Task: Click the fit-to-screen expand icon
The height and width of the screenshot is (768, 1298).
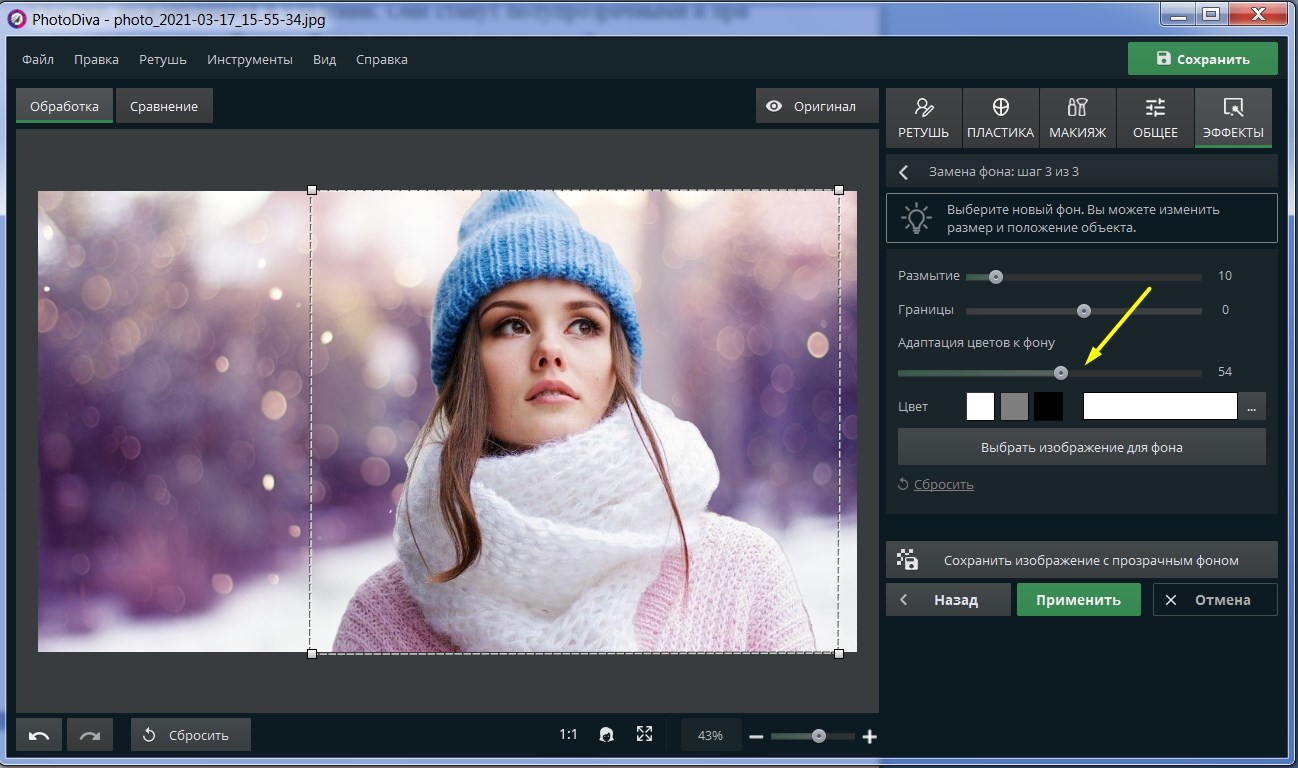Action: point(644,735)
